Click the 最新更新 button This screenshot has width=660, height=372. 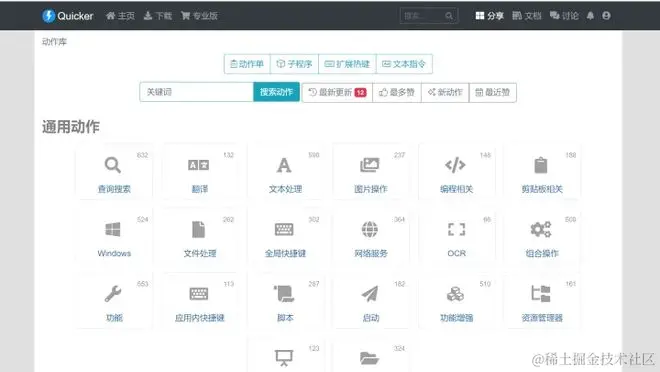337,92
